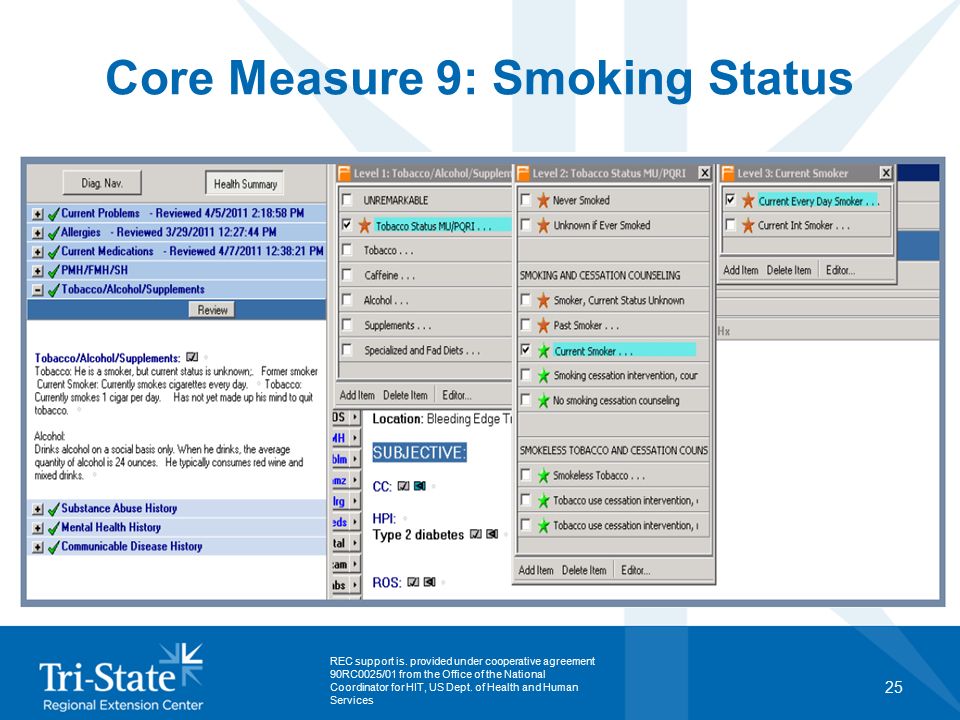This screenshot has width=960, height=720.
Task: Click the orange star next to Past Smoker
Action: pyautogui.click(x=543, y=325)
